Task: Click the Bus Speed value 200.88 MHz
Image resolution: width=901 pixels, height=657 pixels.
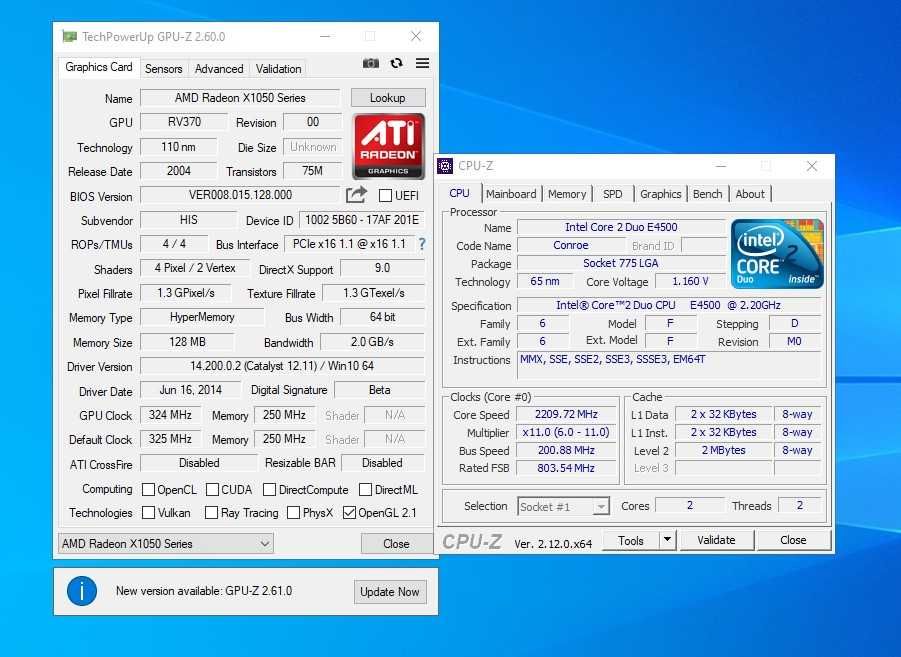Action: (x=566, y=450)
